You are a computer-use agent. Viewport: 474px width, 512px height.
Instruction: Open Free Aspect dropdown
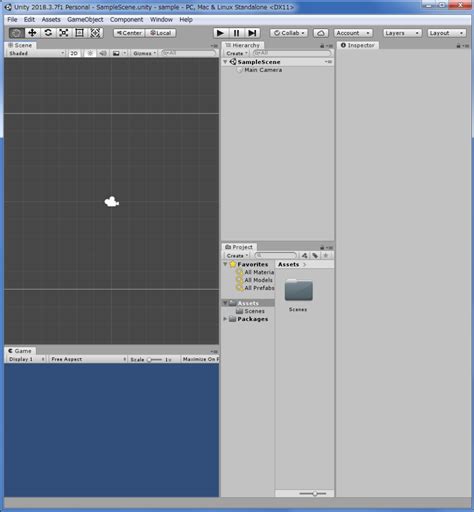(88, 359)
